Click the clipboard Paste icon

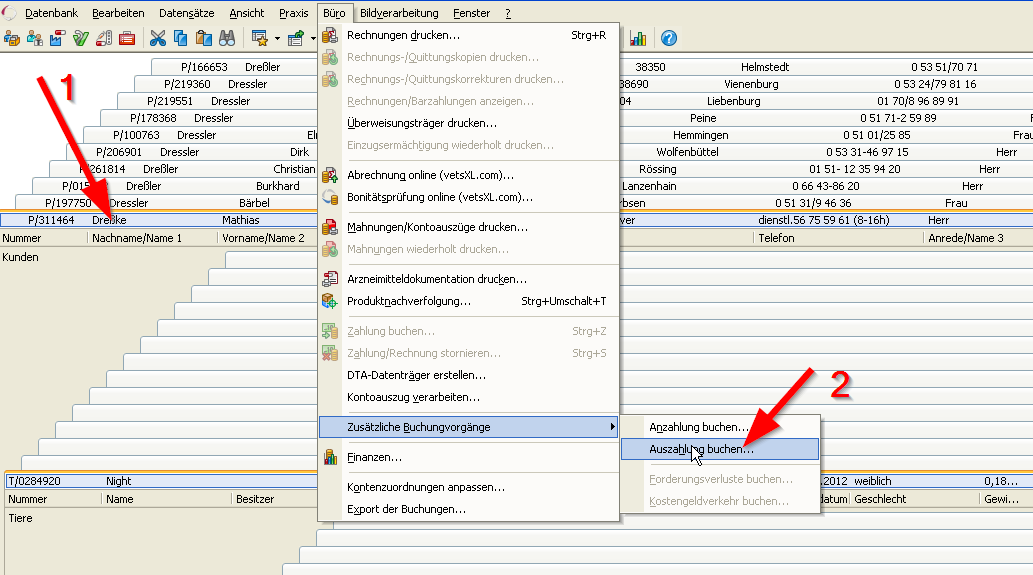[x=204, y=38]
